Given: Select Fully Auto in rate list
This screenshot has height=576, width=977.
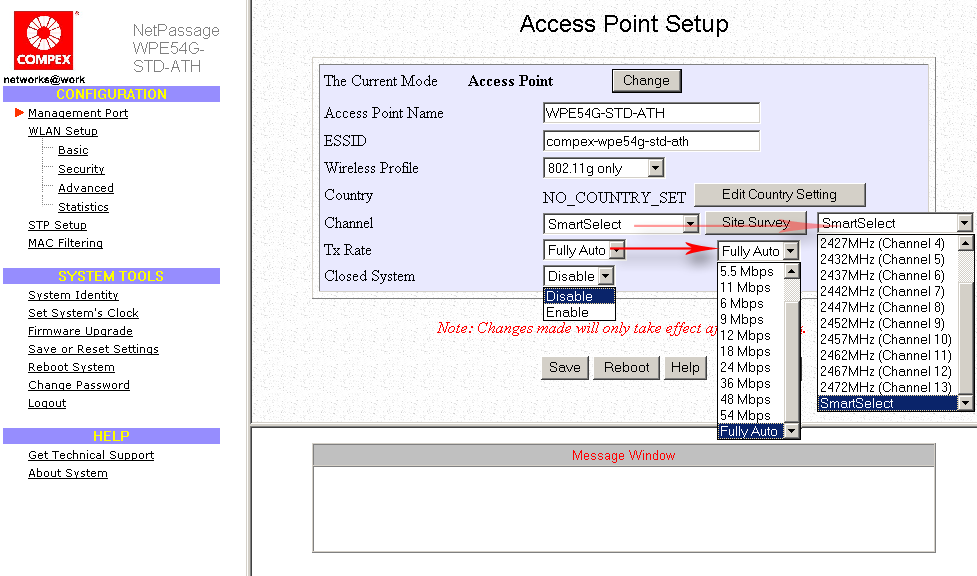Looking at the screenshot, I should point(751,431).
